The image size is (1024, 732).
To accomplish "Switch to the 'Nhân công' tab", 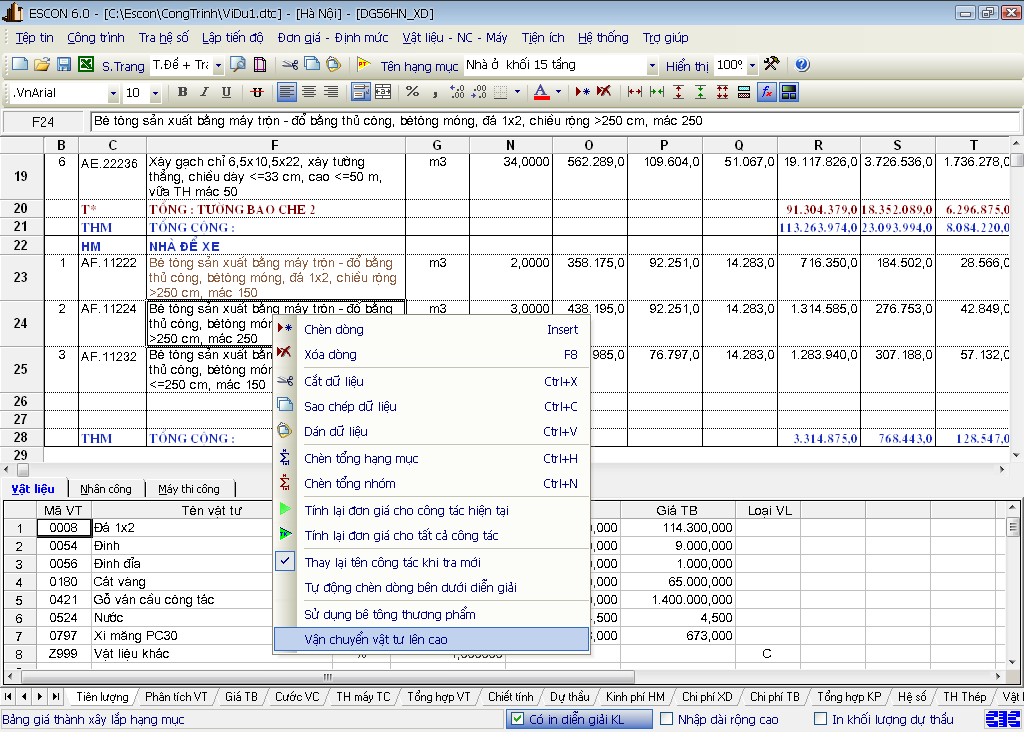I will (106, 489).
